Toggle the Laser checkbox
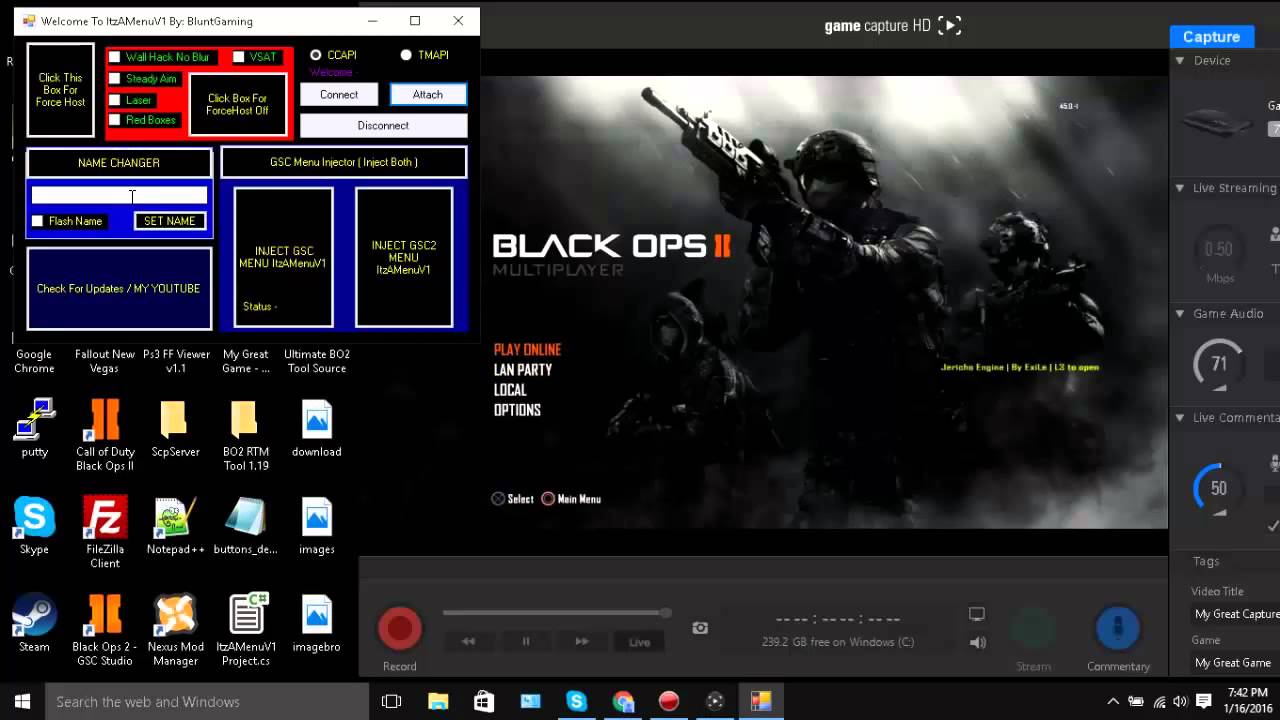 tap(115, 100)
